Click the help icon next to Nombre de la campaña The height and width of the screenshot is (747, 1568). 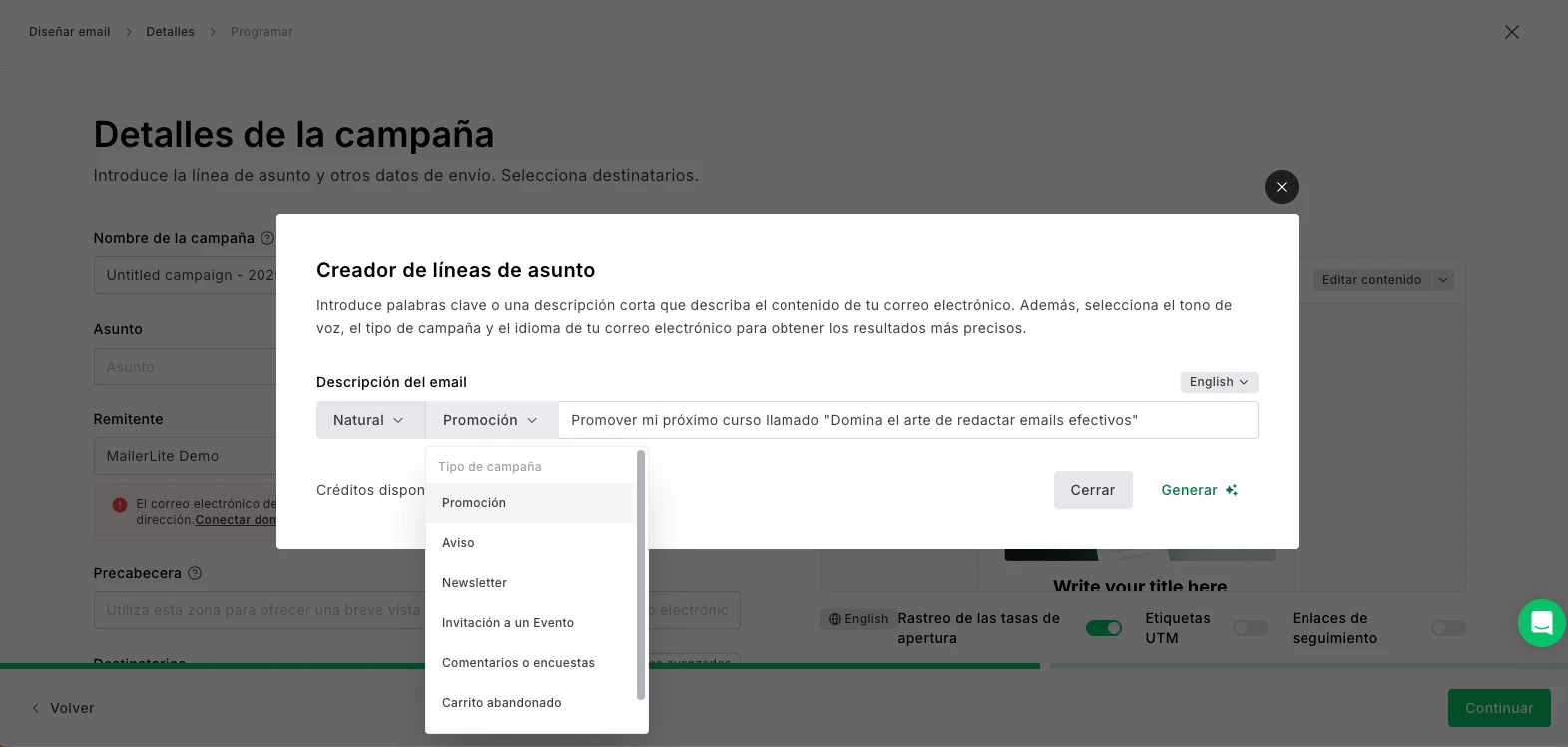pyautogui.click(x=266, y=238)
